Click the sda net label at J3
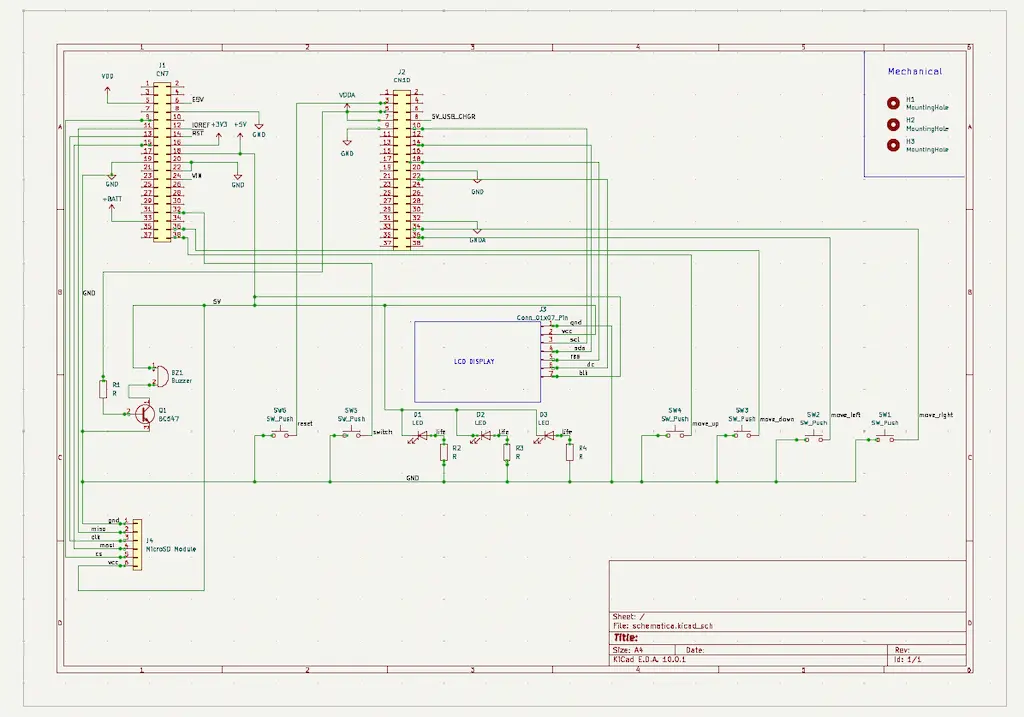This screenshot has height=717, width=1024. tap(579, 348)
